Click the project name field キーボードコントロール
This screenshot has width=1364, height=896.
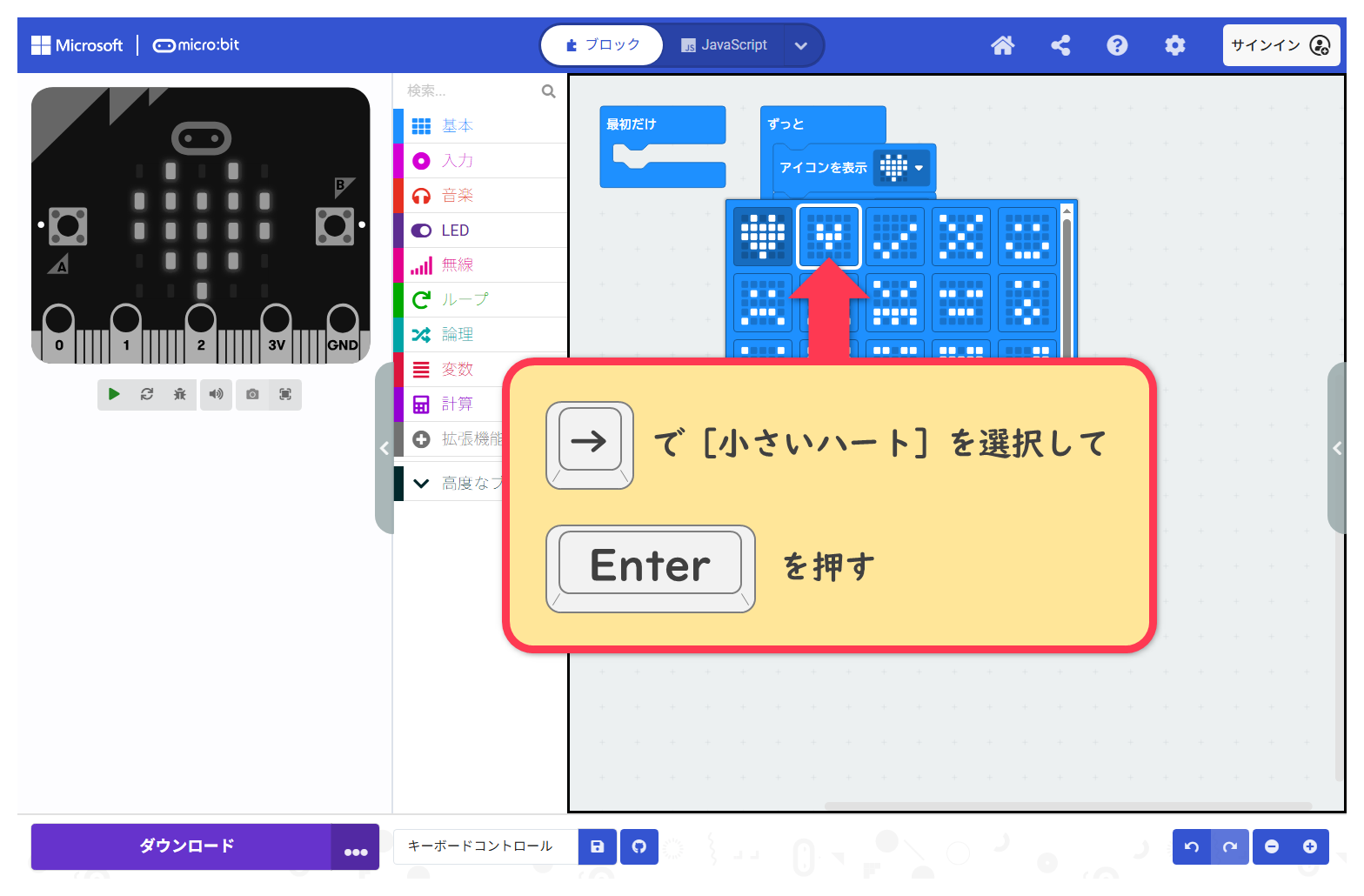pos(485,846)
